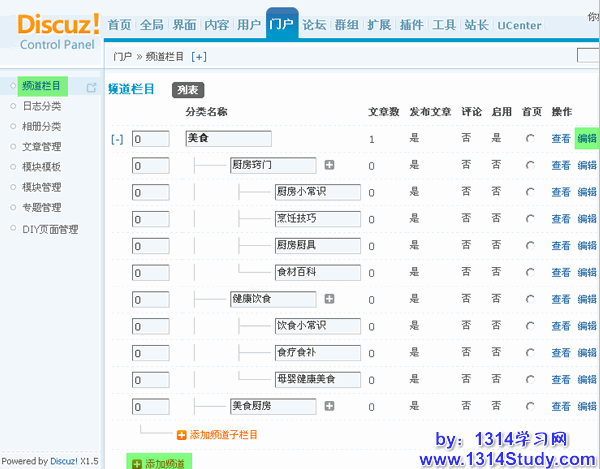Click the plus icon beside 美食厨房

314,406
